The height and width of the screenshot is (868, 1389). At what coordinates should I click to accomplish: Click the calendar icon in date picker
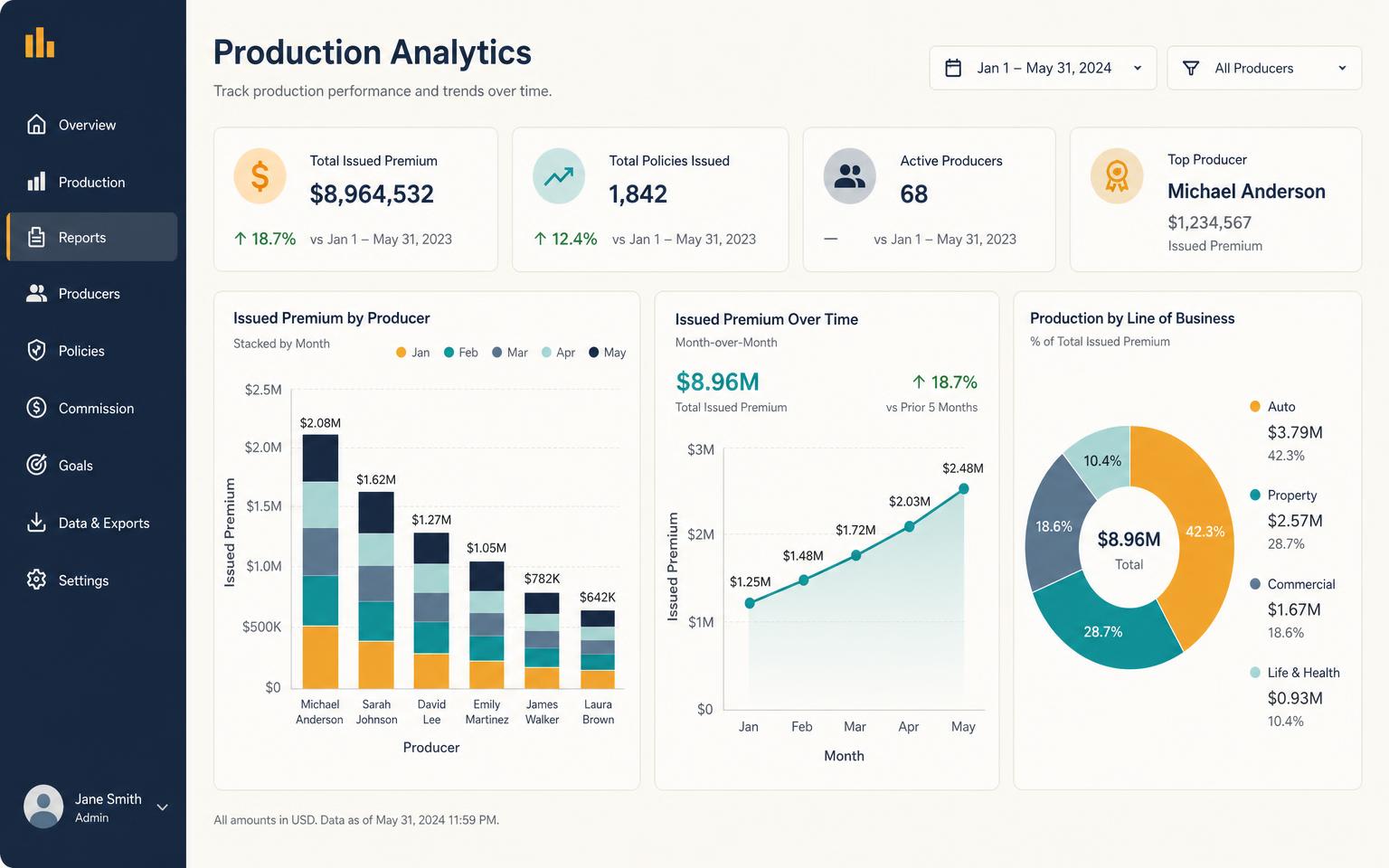pyautogui.click(x=953, y=68)
